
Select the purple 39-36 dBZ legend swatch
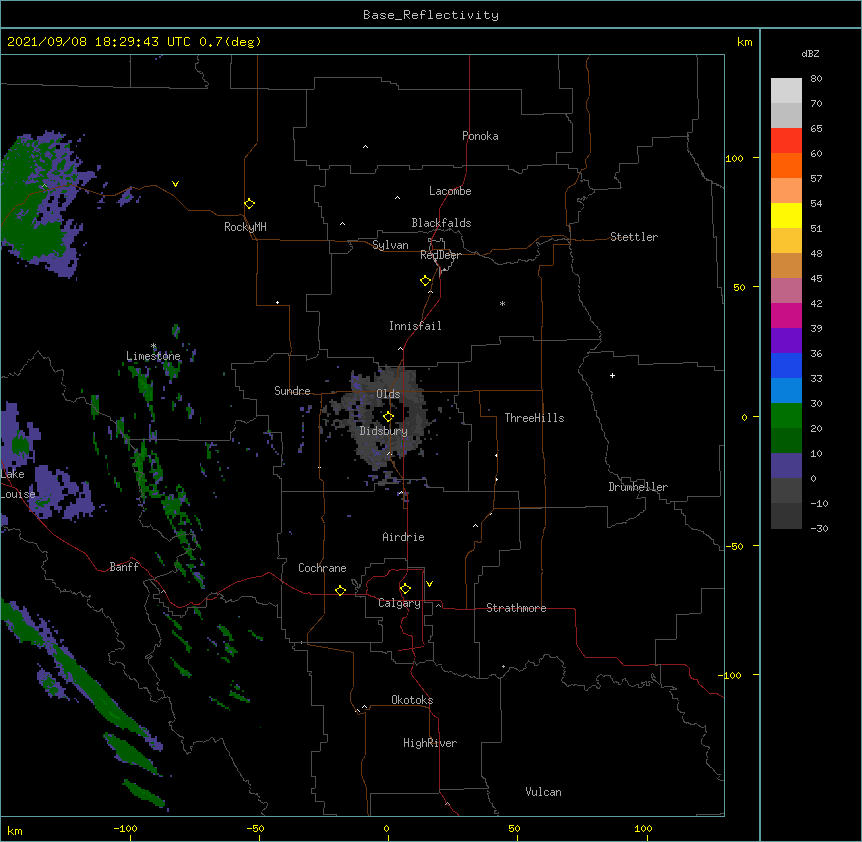coord(786,340)
